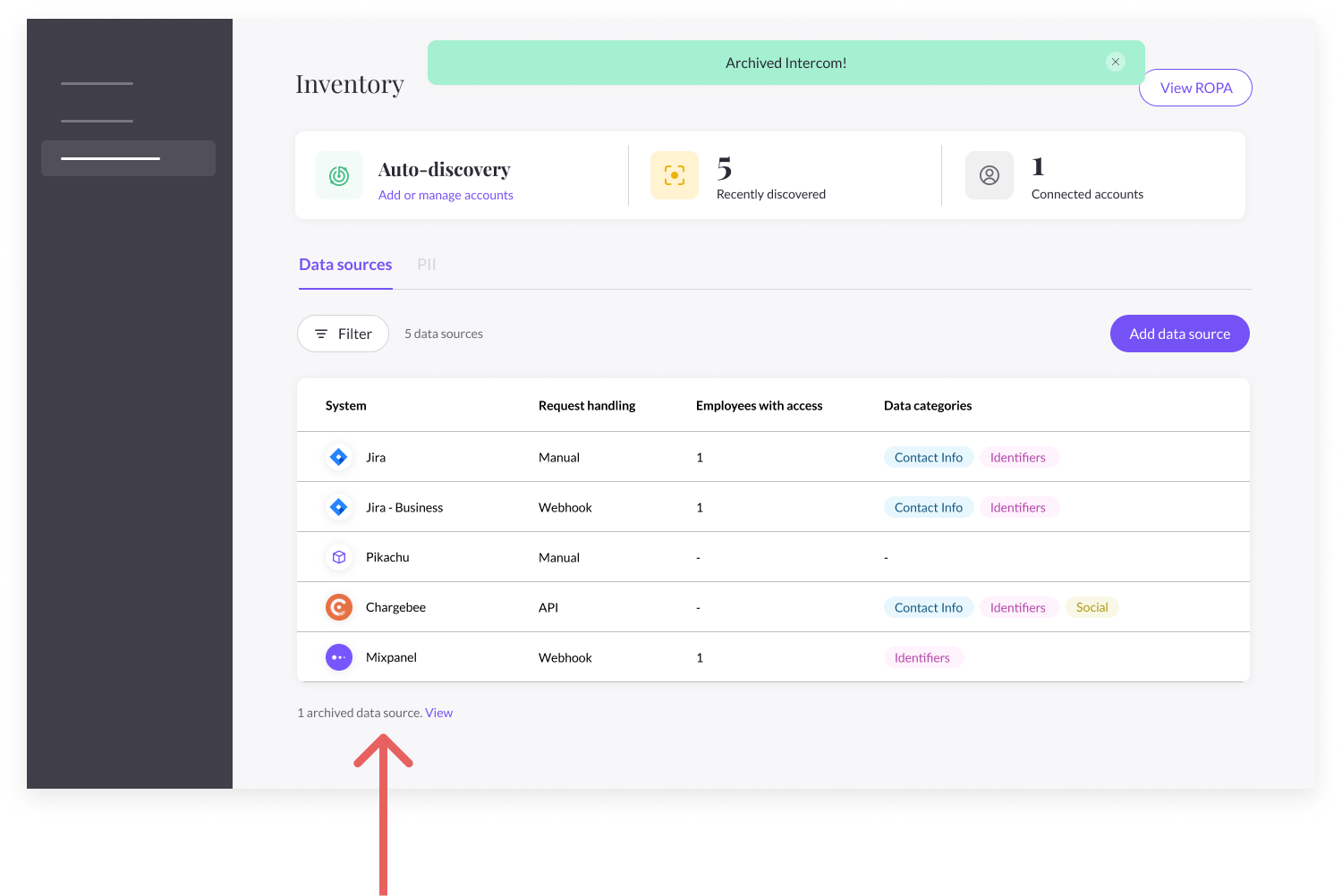Click the Identifiers tag in Mixpanel row
Viewport: 1342px width, 896px height.
coord(922,657)
